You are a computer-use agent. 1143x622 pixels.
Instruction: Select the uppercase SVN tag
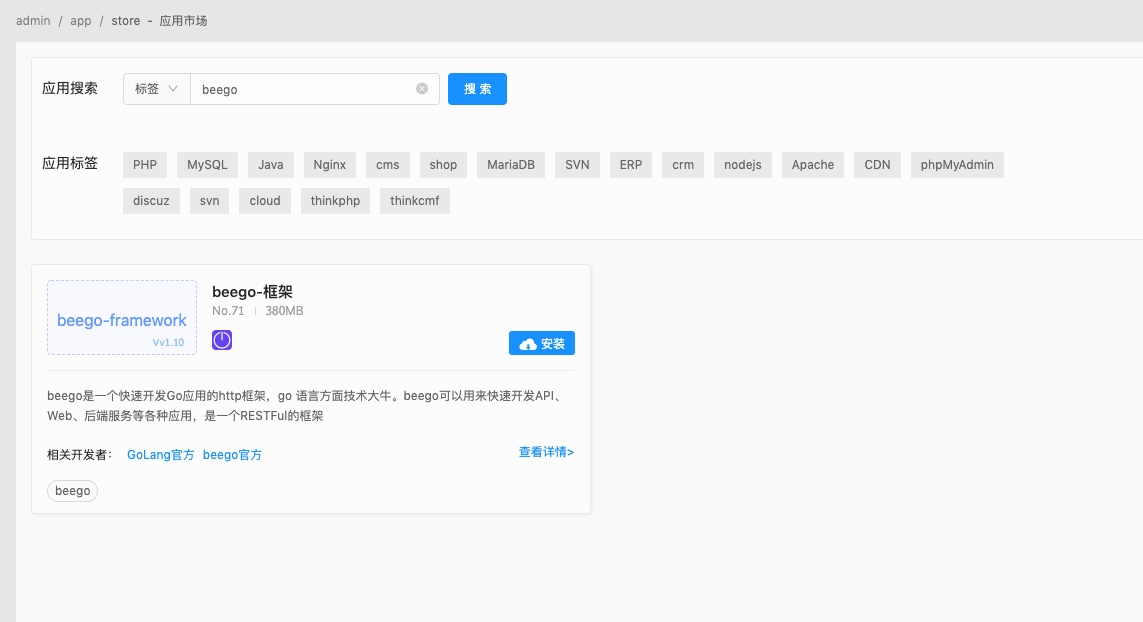coord(577,165)
